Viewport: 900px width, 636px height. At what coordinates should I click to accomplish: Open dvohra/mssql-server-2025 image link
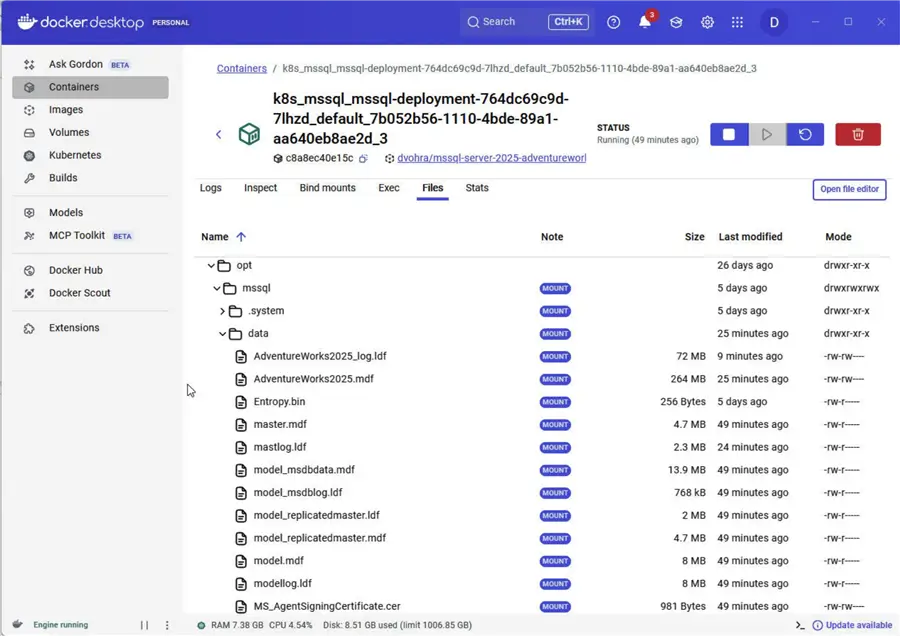pos(491,158)
